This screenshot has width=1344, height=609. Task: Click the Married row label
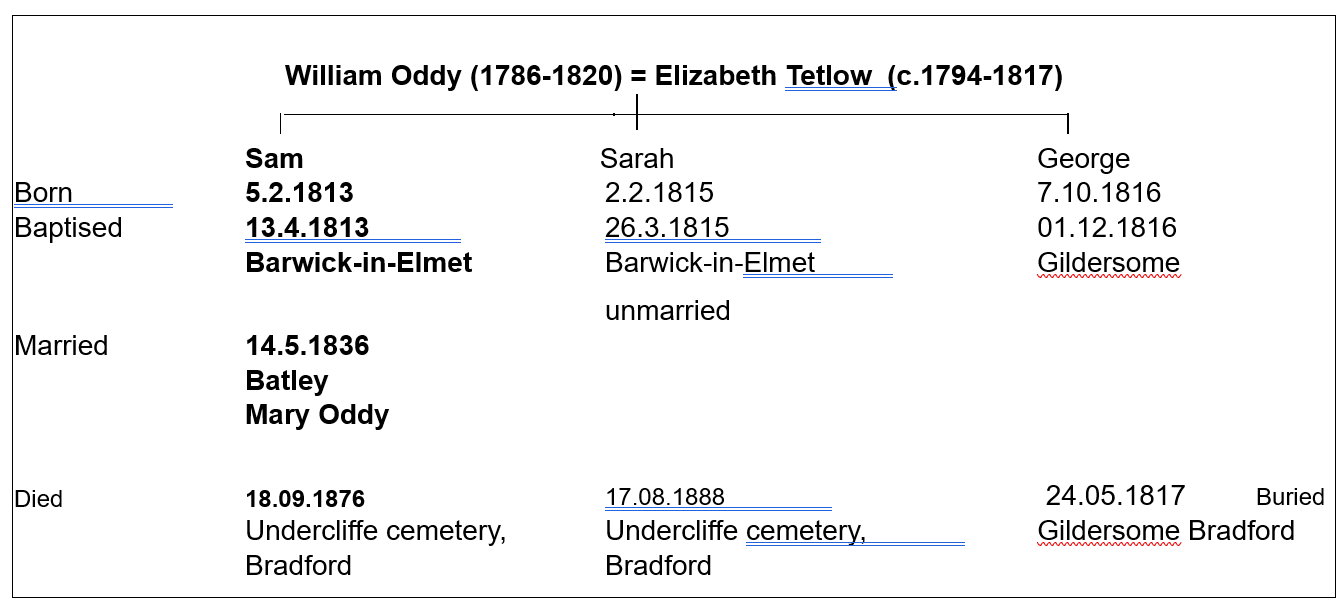61,346
